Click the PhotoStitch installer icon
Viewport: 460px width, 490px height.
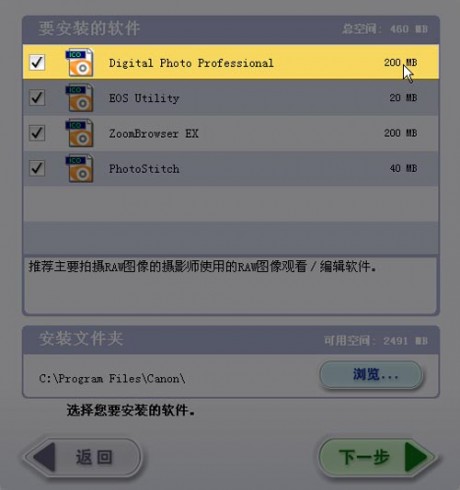79,168
